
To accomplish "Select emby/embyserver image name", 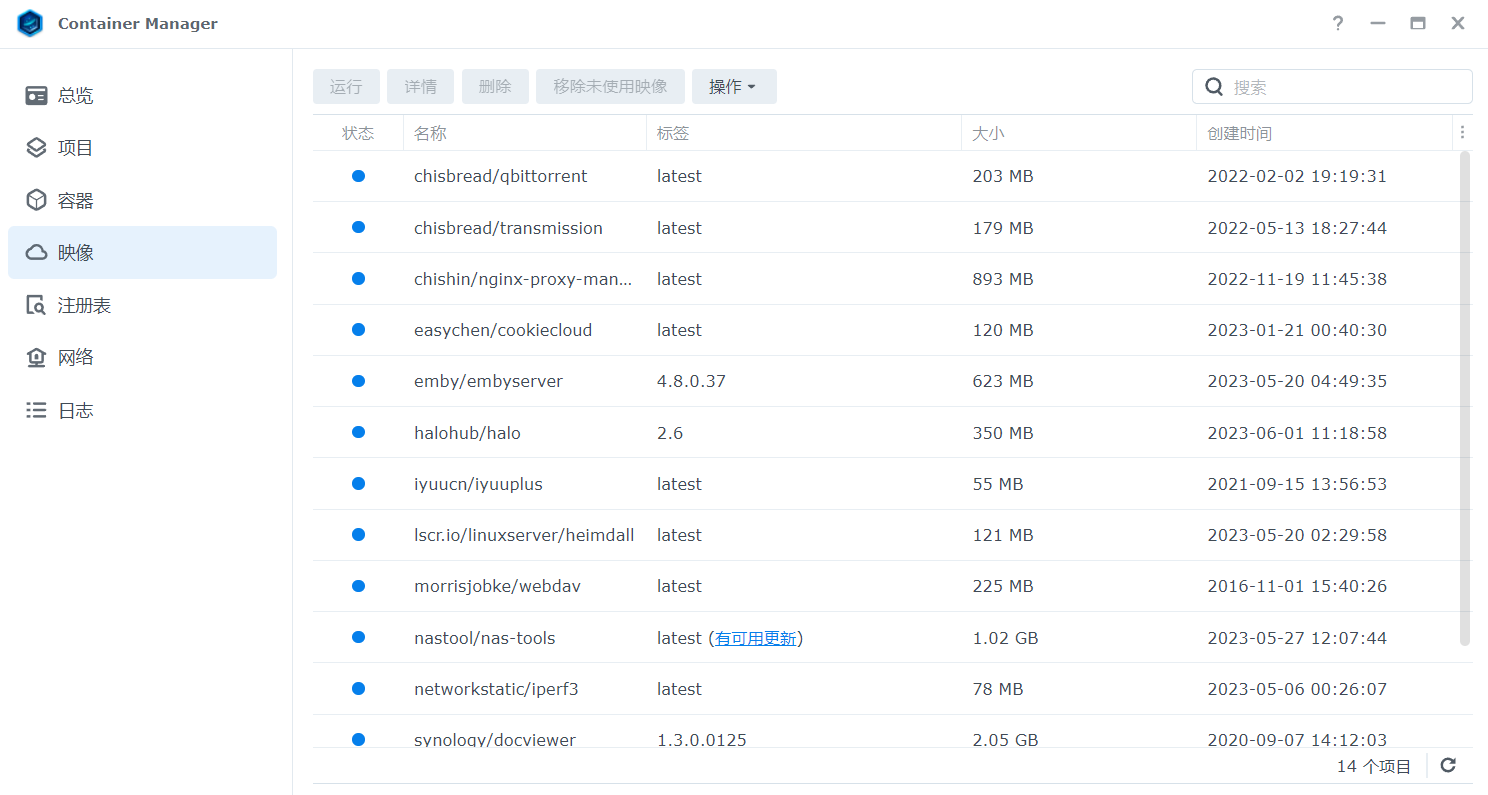I will (x=488, y=381).
